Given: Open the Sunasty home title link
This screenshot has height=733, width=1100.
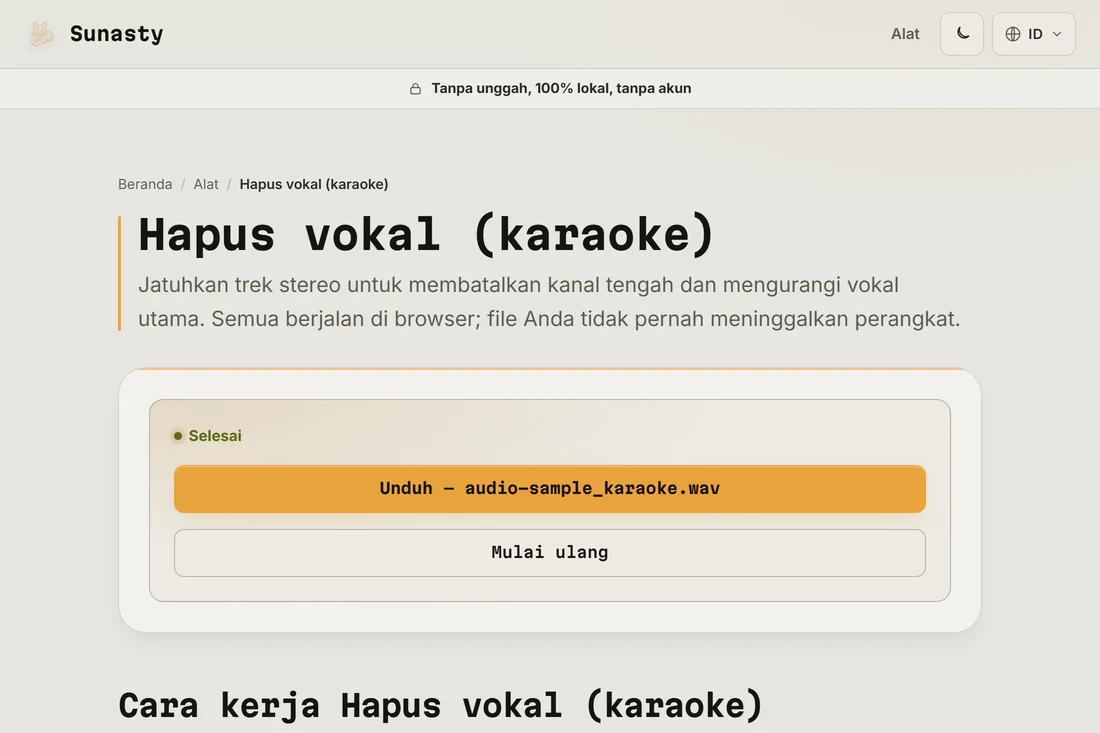Looking at the screenshot, I should (116, 34).
